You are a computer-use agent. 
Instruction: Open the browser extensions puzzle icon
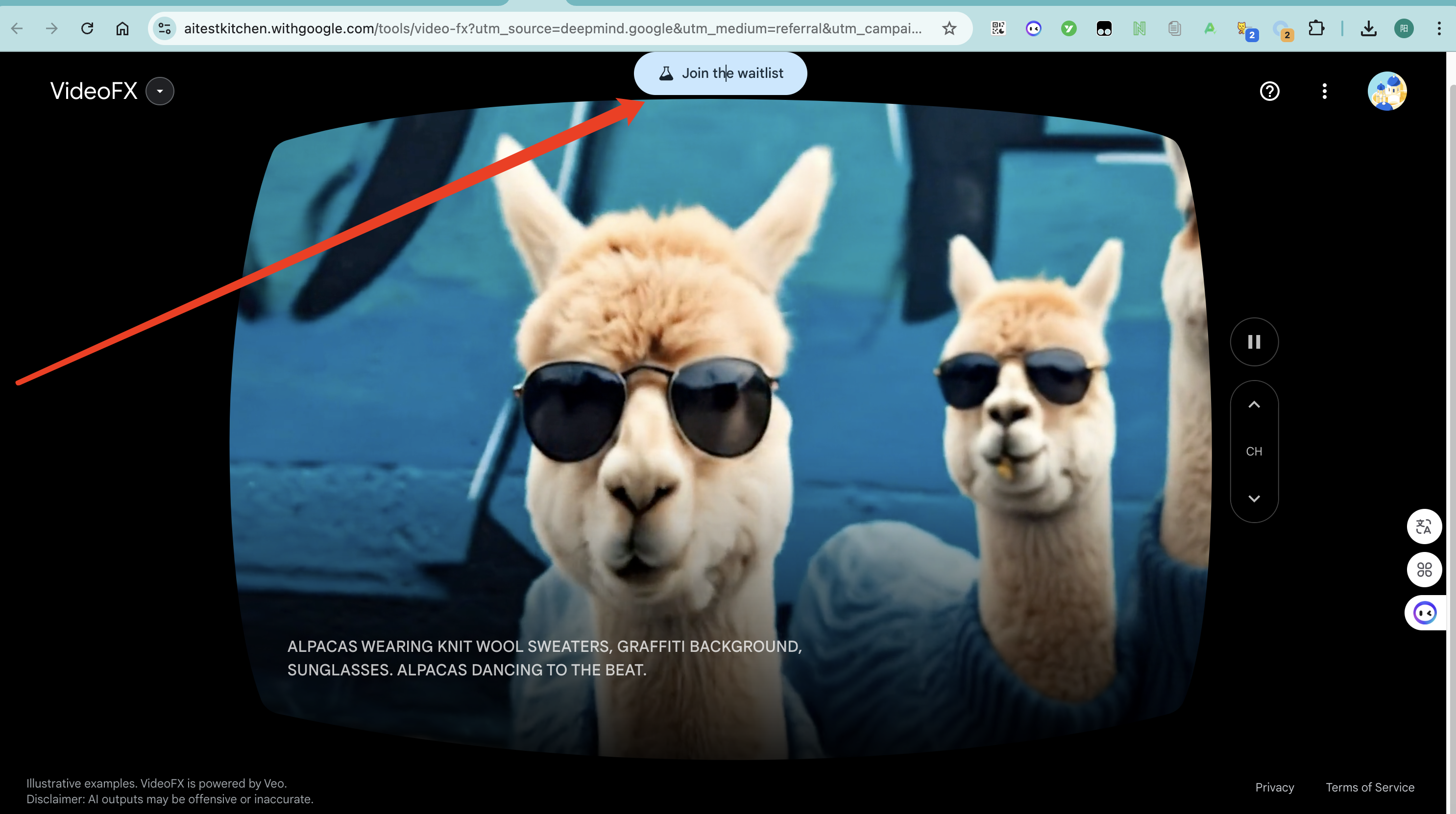pyautogui.click(x=1316, y=28)
